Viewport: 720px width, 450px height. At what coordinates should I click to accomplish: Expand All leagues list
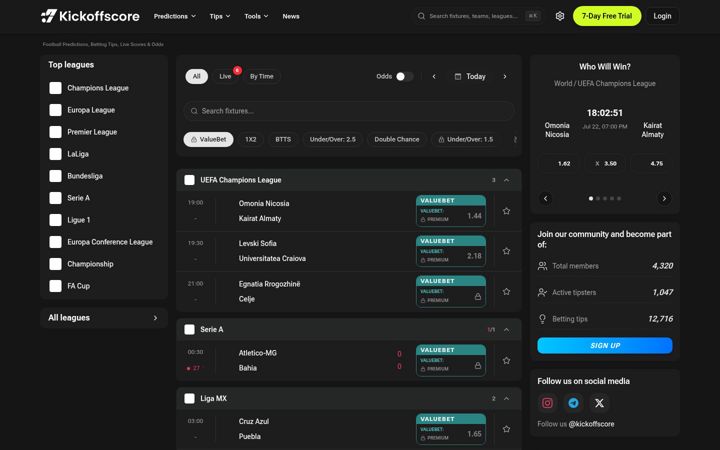tap(104, 318)
